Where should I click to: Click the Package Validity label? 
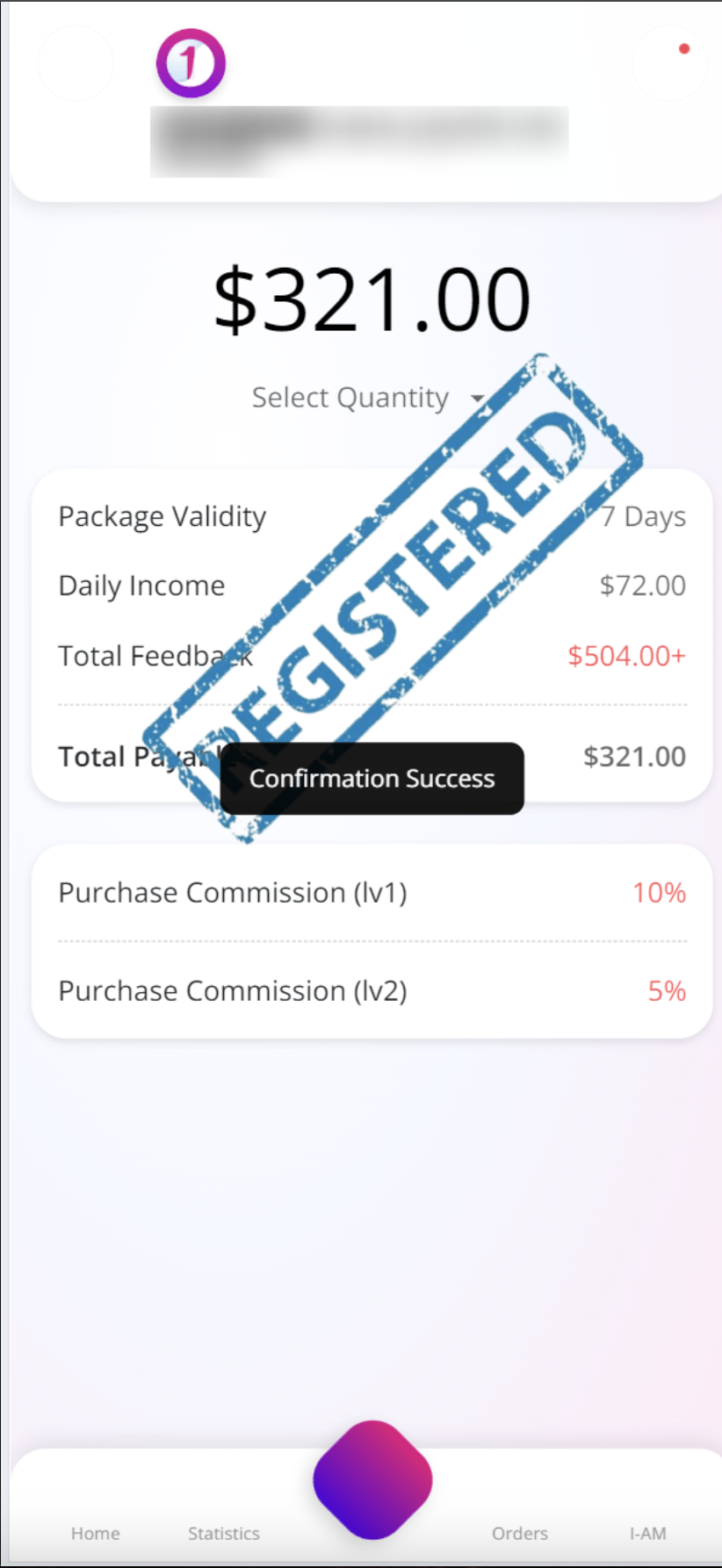pyautogui.click(x=162, y=516)
